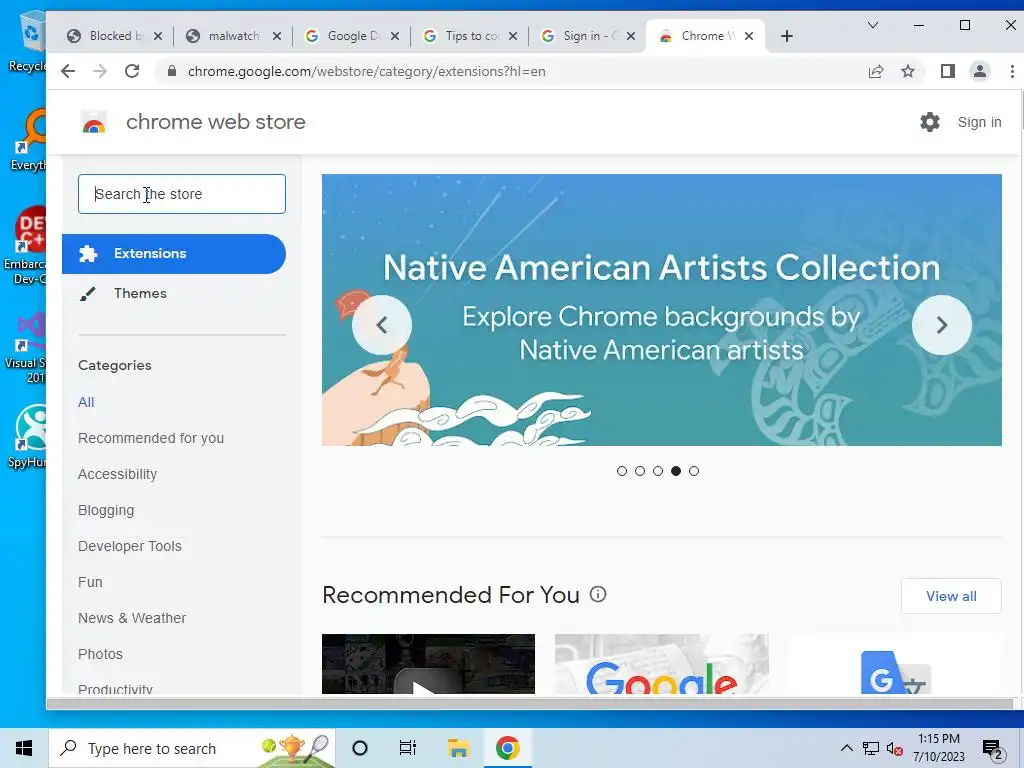Choose the News & Weather category
This screenshot has height=768, width=1024.
[132, 618]
